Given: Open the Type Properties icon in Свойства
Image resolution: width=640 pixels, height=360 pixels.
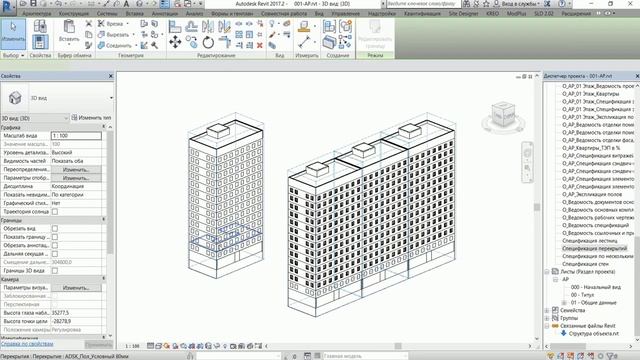Looking at the screenshot, I should [40, 27].
